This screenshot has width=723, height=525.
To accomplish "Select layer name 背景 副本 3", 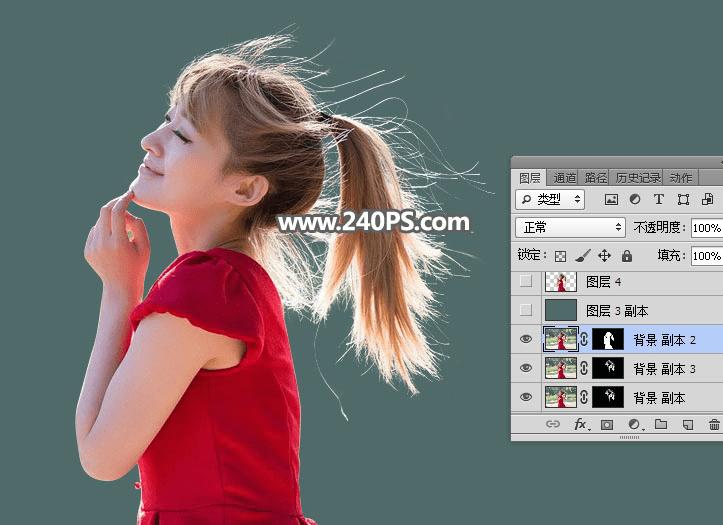I will pos(664,369).
